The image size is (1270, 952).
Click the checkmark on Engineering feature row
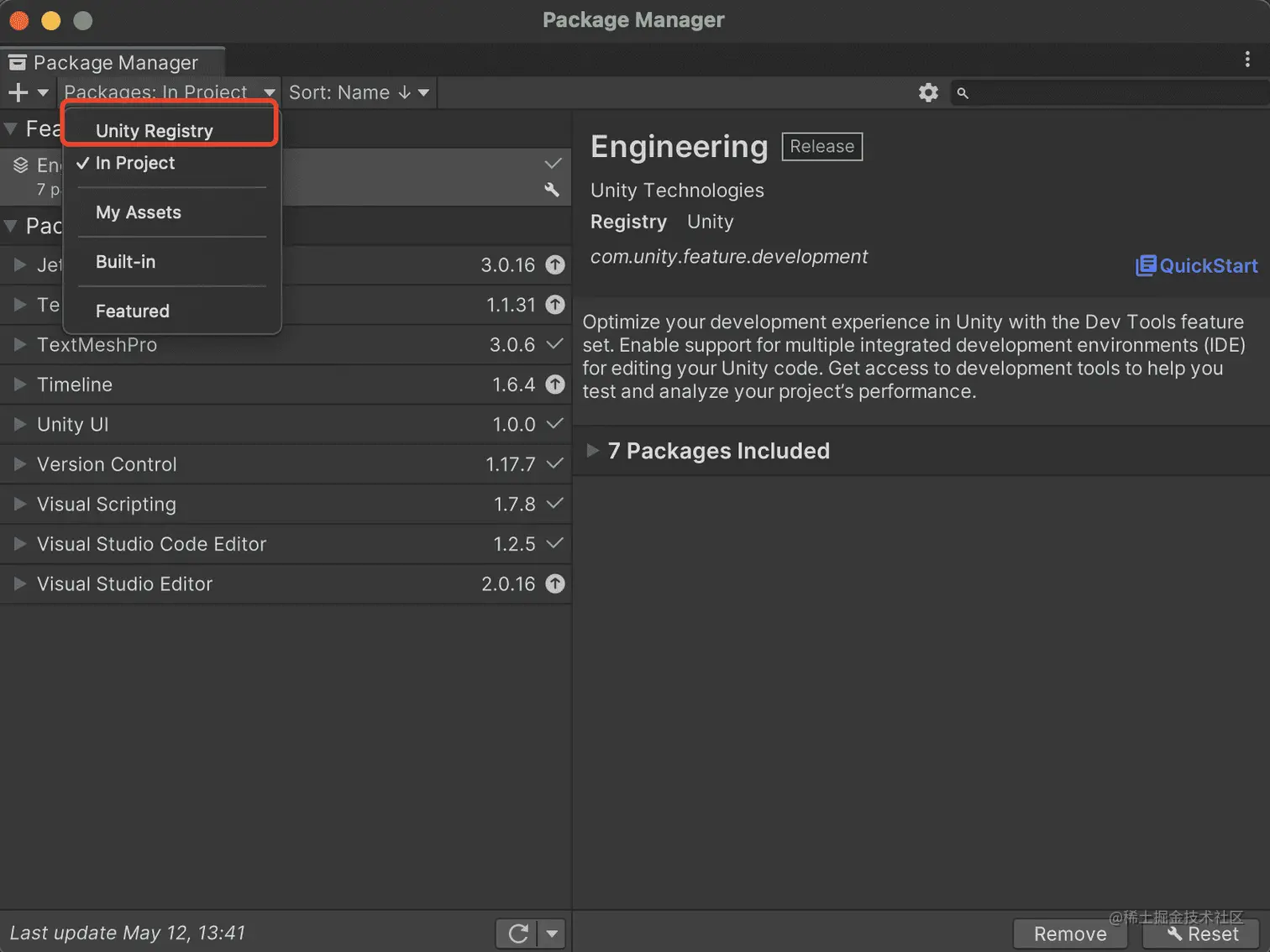pos(553,163)
